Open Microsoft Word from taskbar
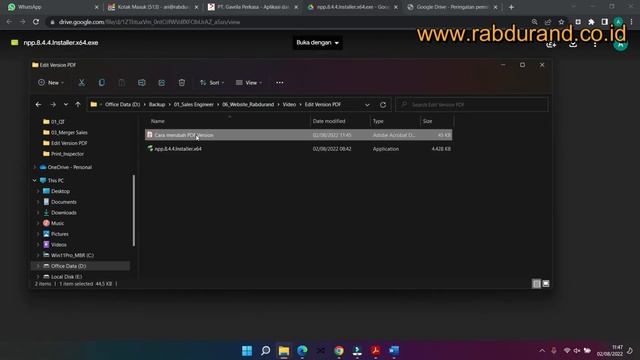The image size is (640, 360). coord(394,351)
